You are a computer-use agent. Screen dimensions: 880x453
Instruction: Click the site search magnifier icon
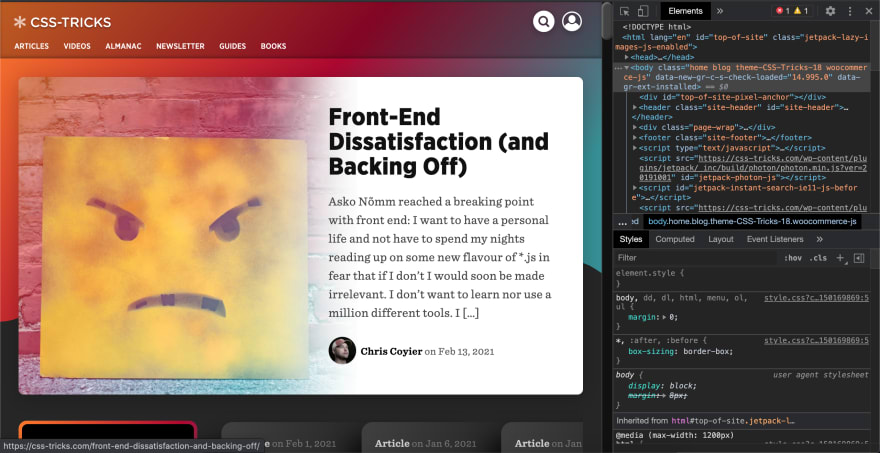click(543, 22)
